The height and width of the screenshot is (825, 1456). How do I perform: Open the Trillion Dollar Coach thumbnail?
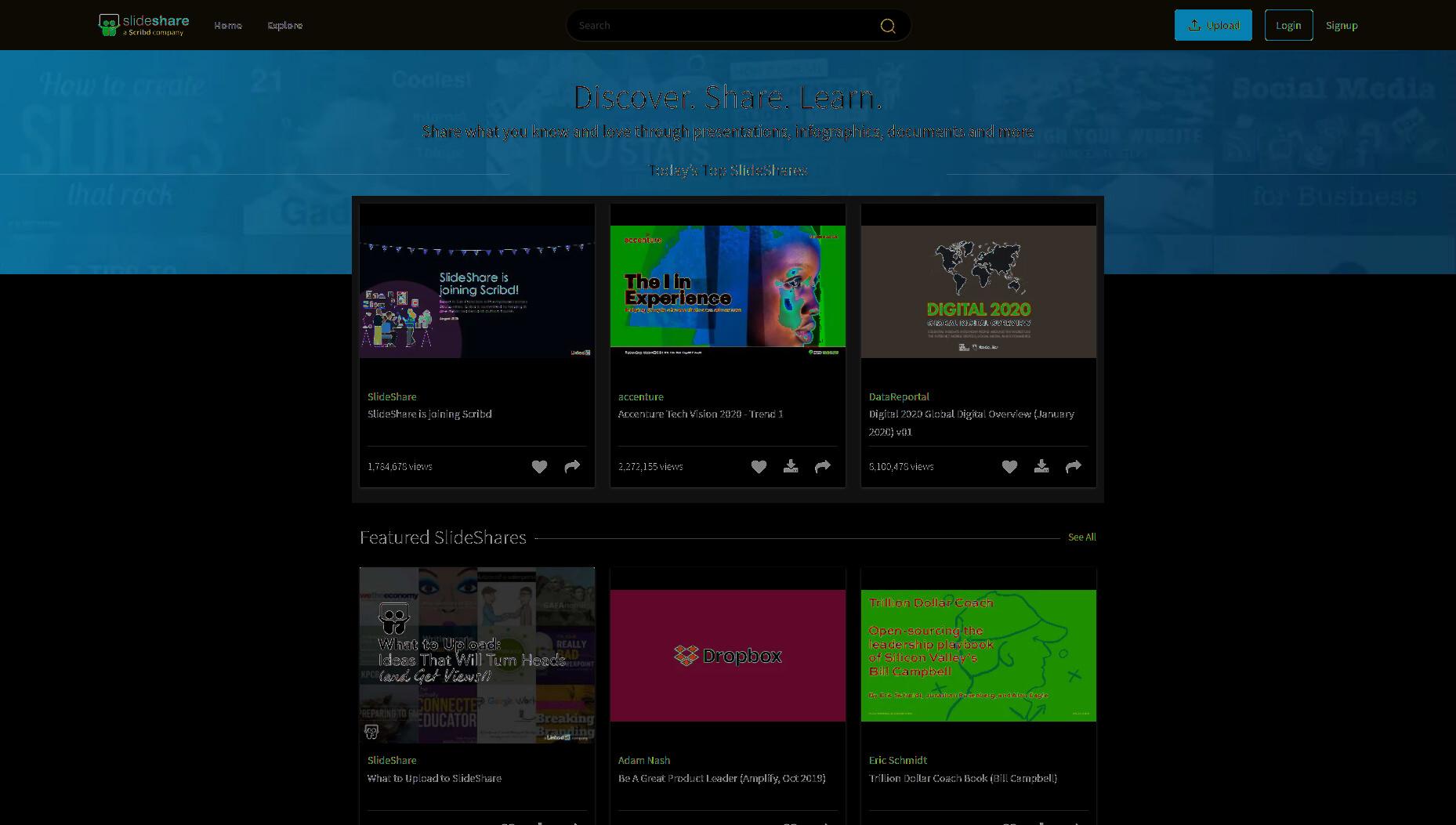[979, 655]
